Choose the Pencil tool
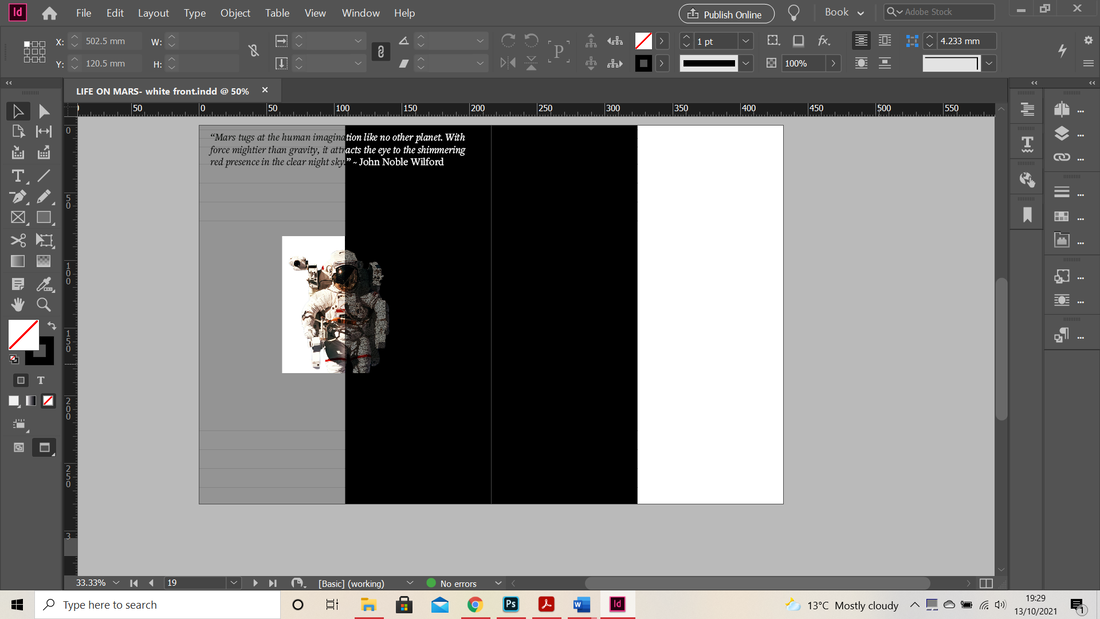Image resolution: width=1100 pixels, height=619 pixels. click(44, 197)
